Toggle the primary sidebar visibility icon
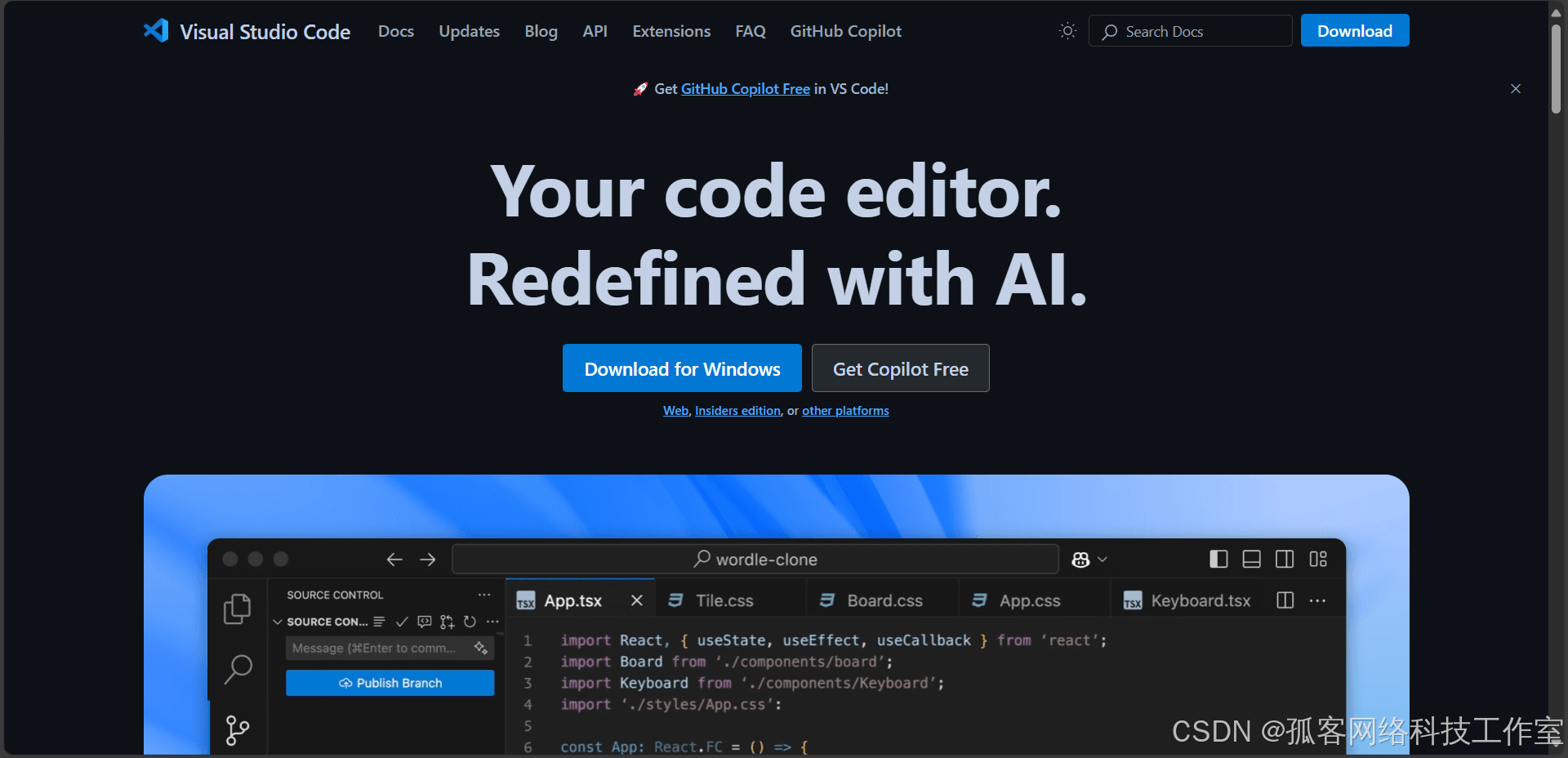1568x758 pixels. pos(1218,560)
